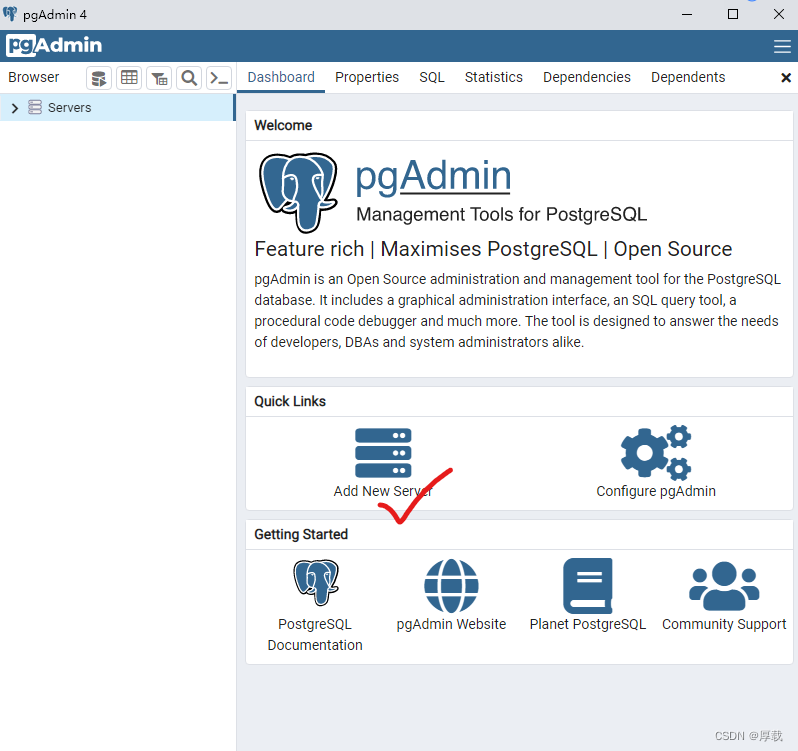Click Configure pgAdmin gears icon

[x=656, y=453]
